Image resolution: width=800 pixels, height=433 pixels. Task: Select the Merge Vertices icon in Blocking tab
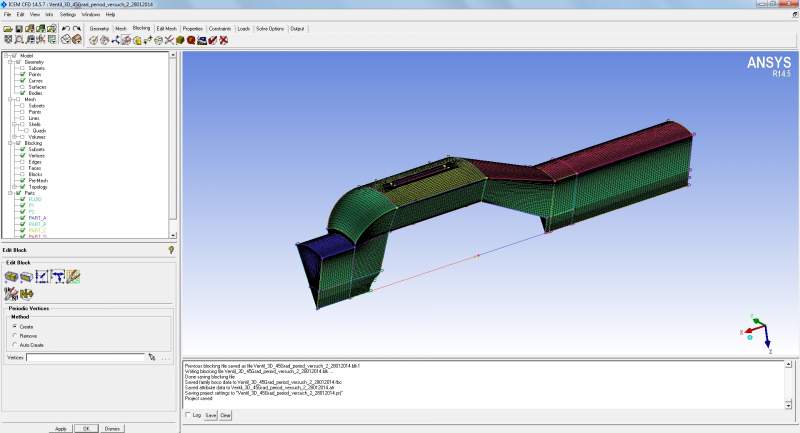click(x=115, y=40)
